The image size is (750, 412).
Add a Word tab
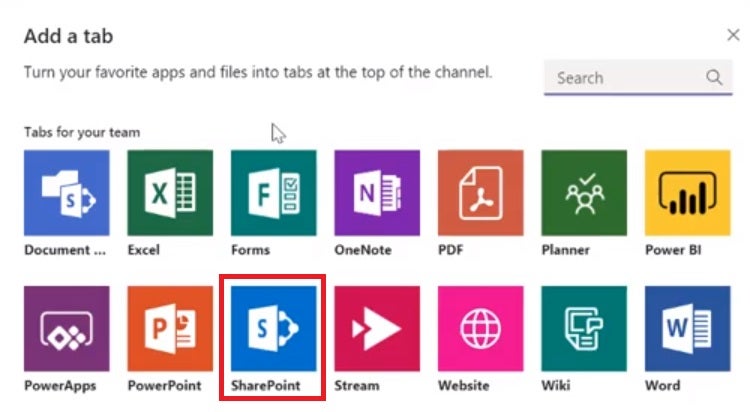[688, 329]
